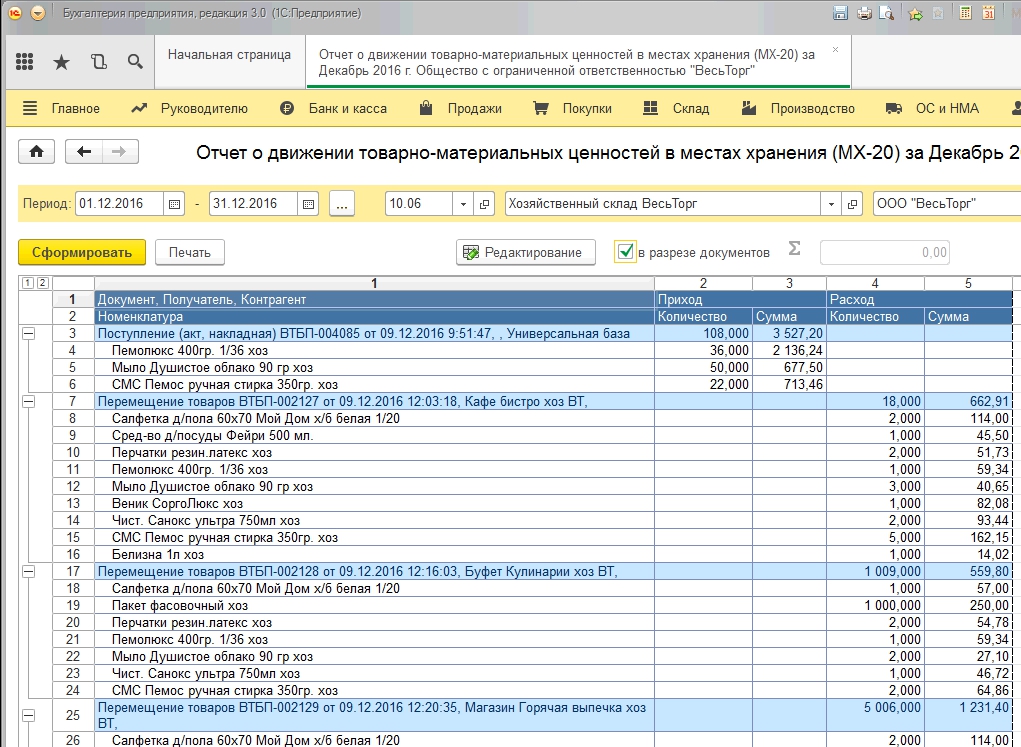Click the printer icon in title bar

(864, 13)
